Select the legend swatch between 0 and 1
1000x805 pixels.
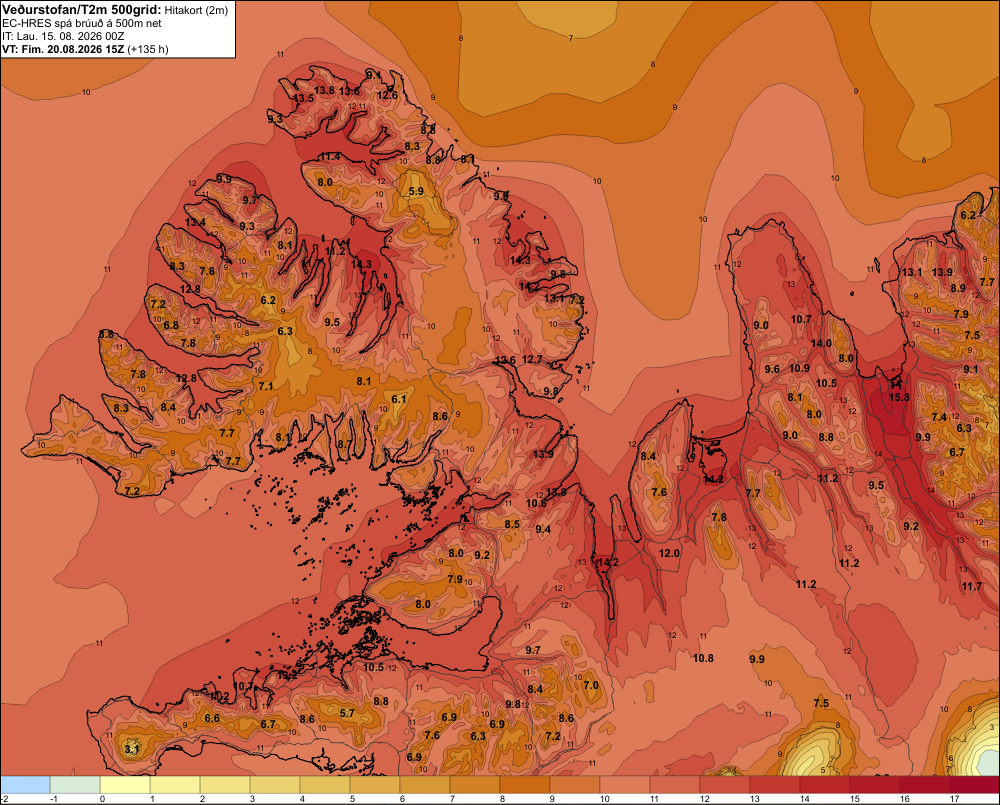[x=125, y=784]
